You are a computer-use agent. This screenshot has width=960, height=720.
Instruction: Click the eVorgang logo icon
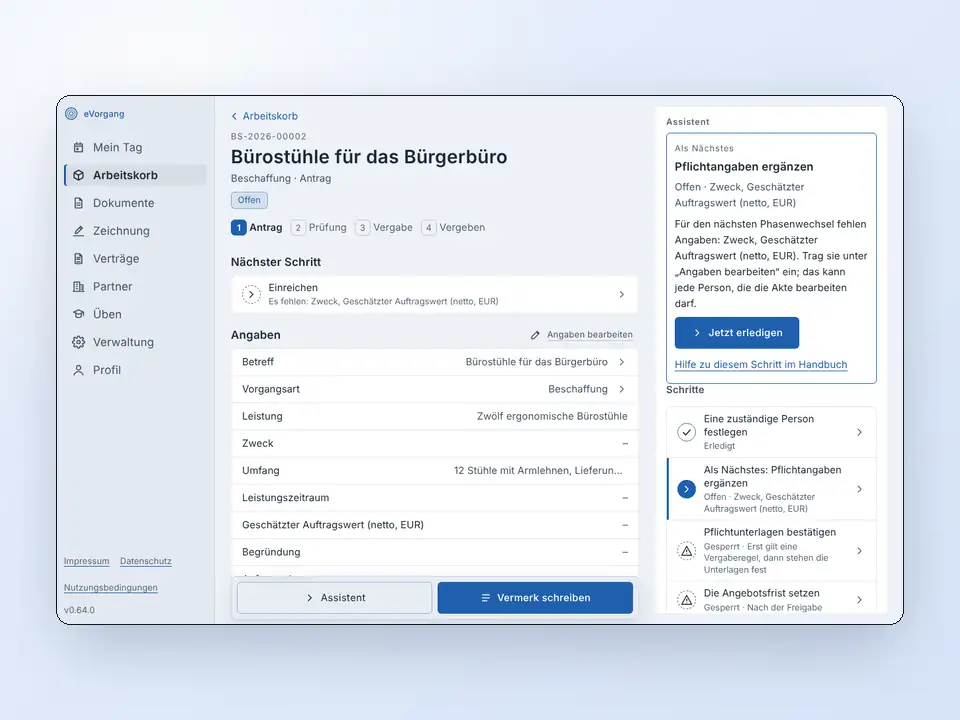click(72, 114)
